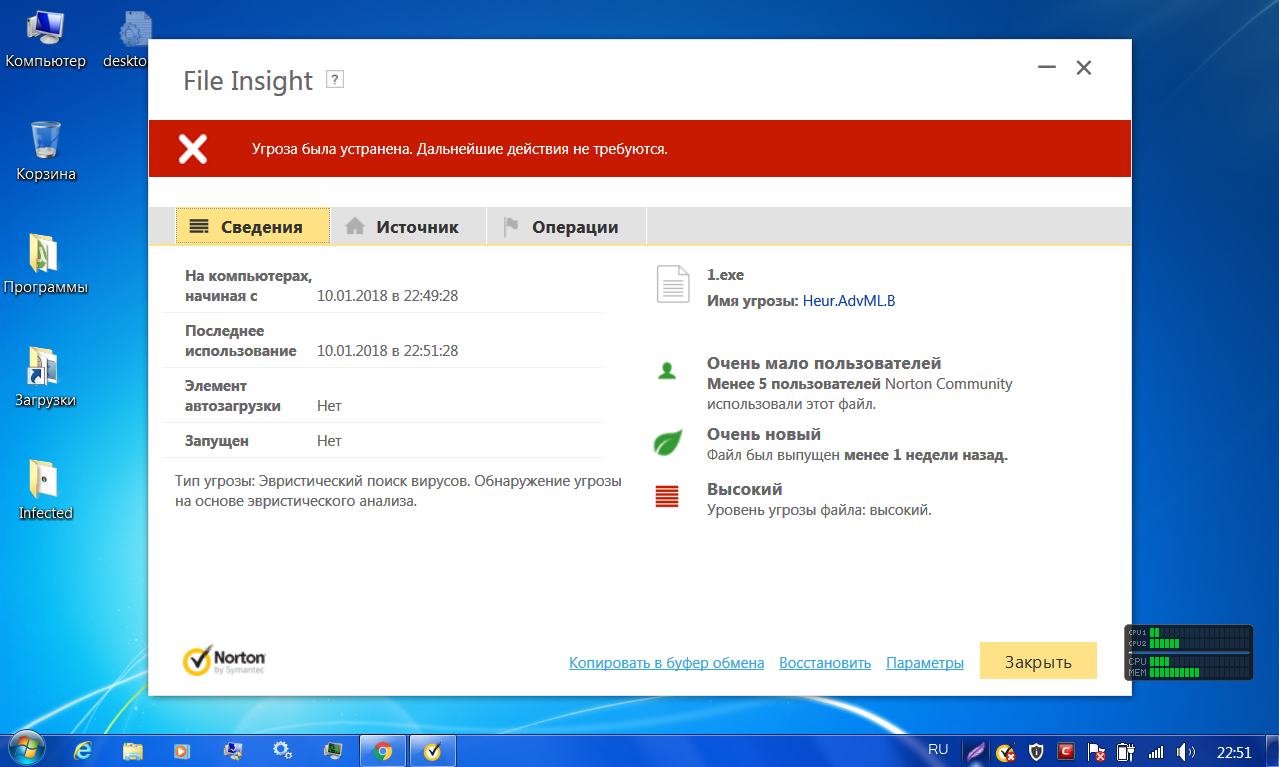Open the Операции tab

pos(566,227)
